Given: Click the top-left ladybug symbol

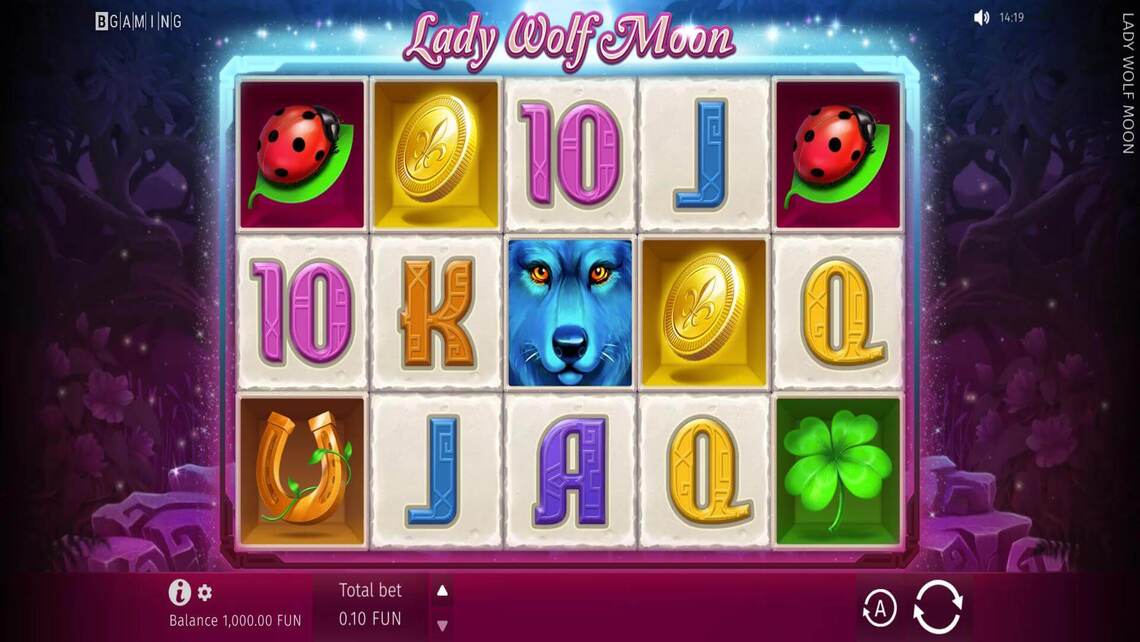Looking at the screenshot, I should click(302, 155).
